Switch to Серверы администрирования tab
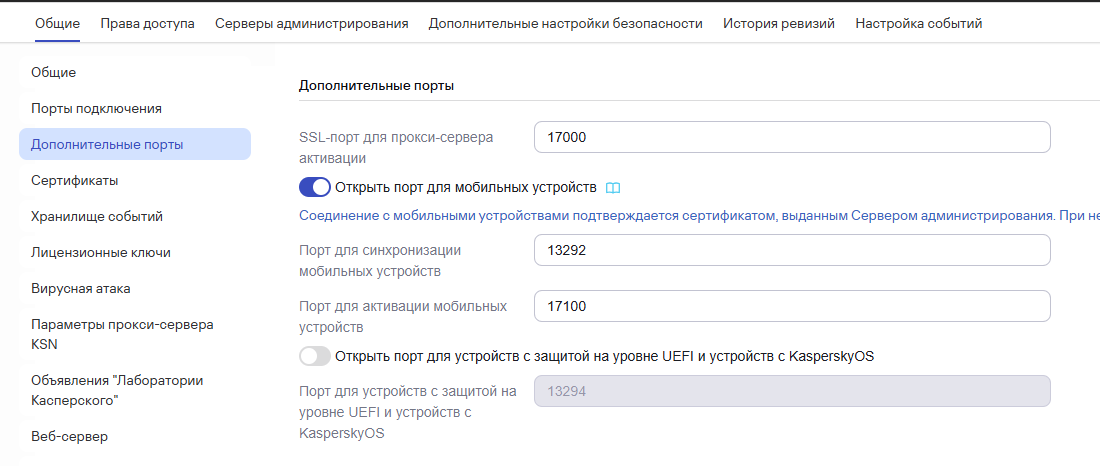This screenshot has height=466, width=1100. point(311,23)
